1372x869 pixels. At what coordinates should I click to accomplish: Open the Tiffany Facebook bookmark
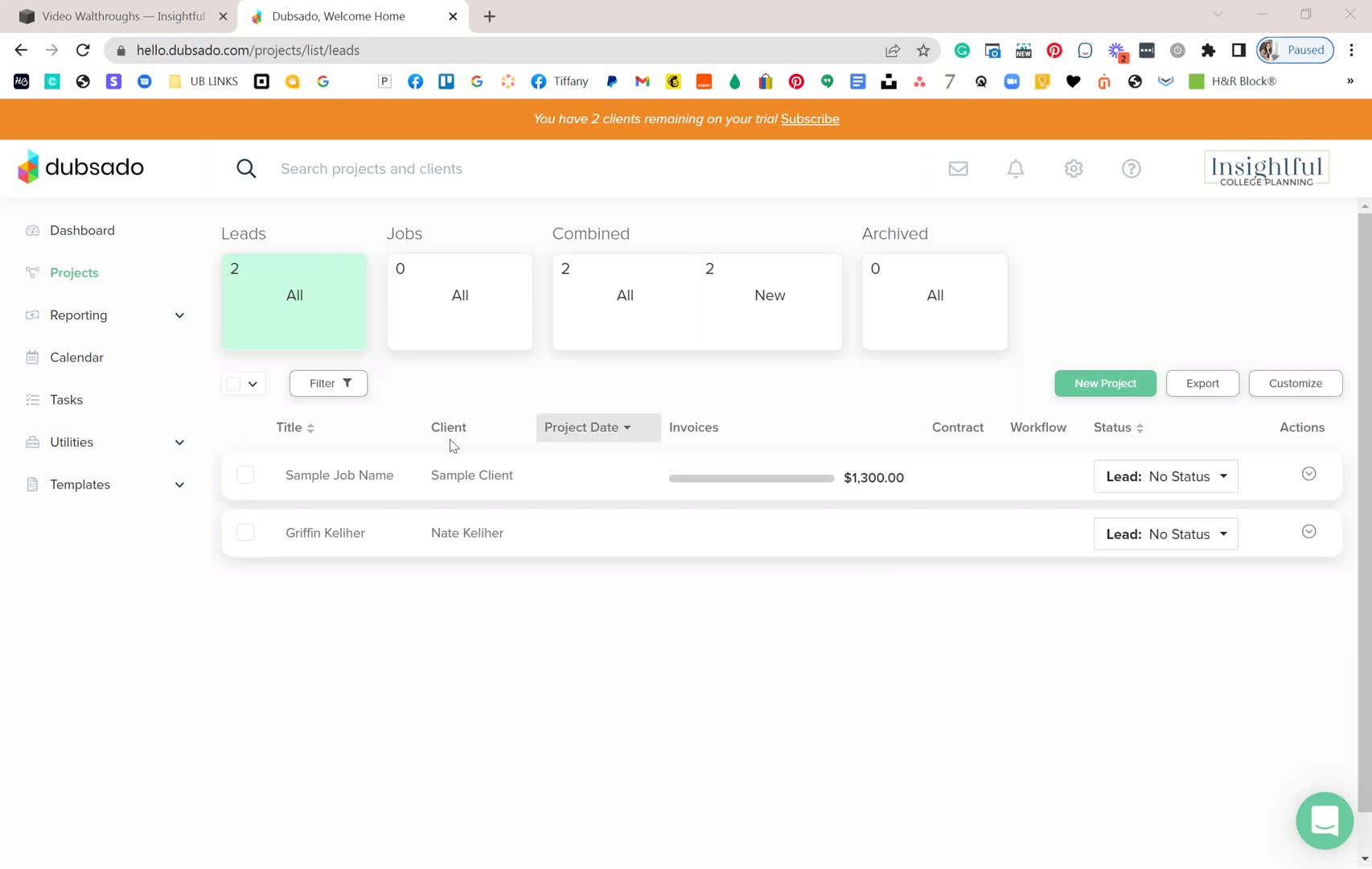point(560,81)
